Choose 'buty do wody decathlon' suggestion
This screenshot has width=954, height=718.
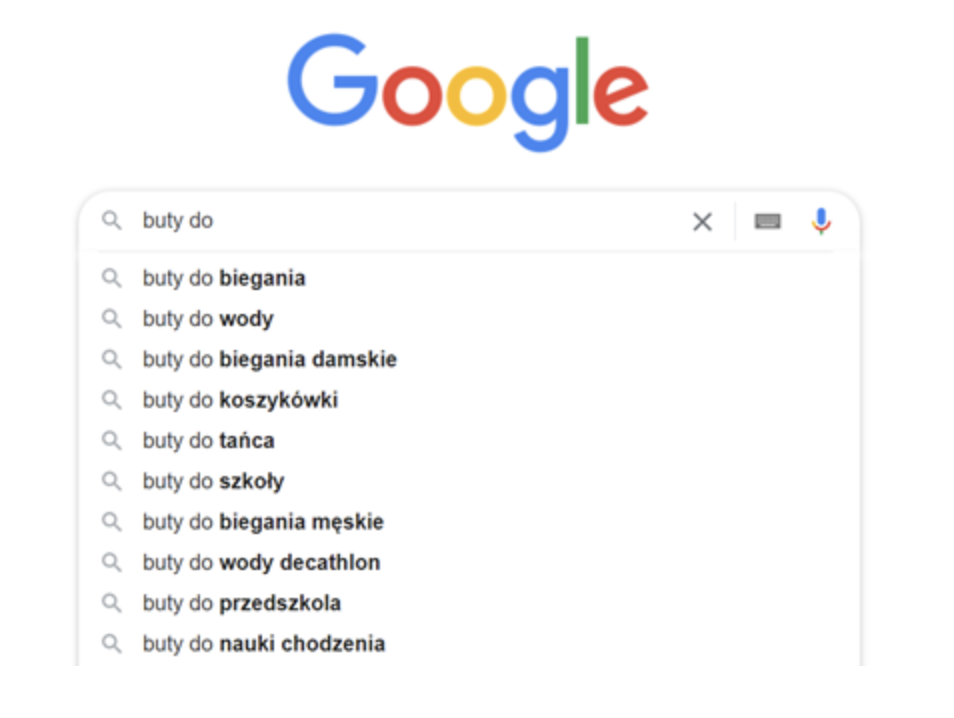(261, 562)
